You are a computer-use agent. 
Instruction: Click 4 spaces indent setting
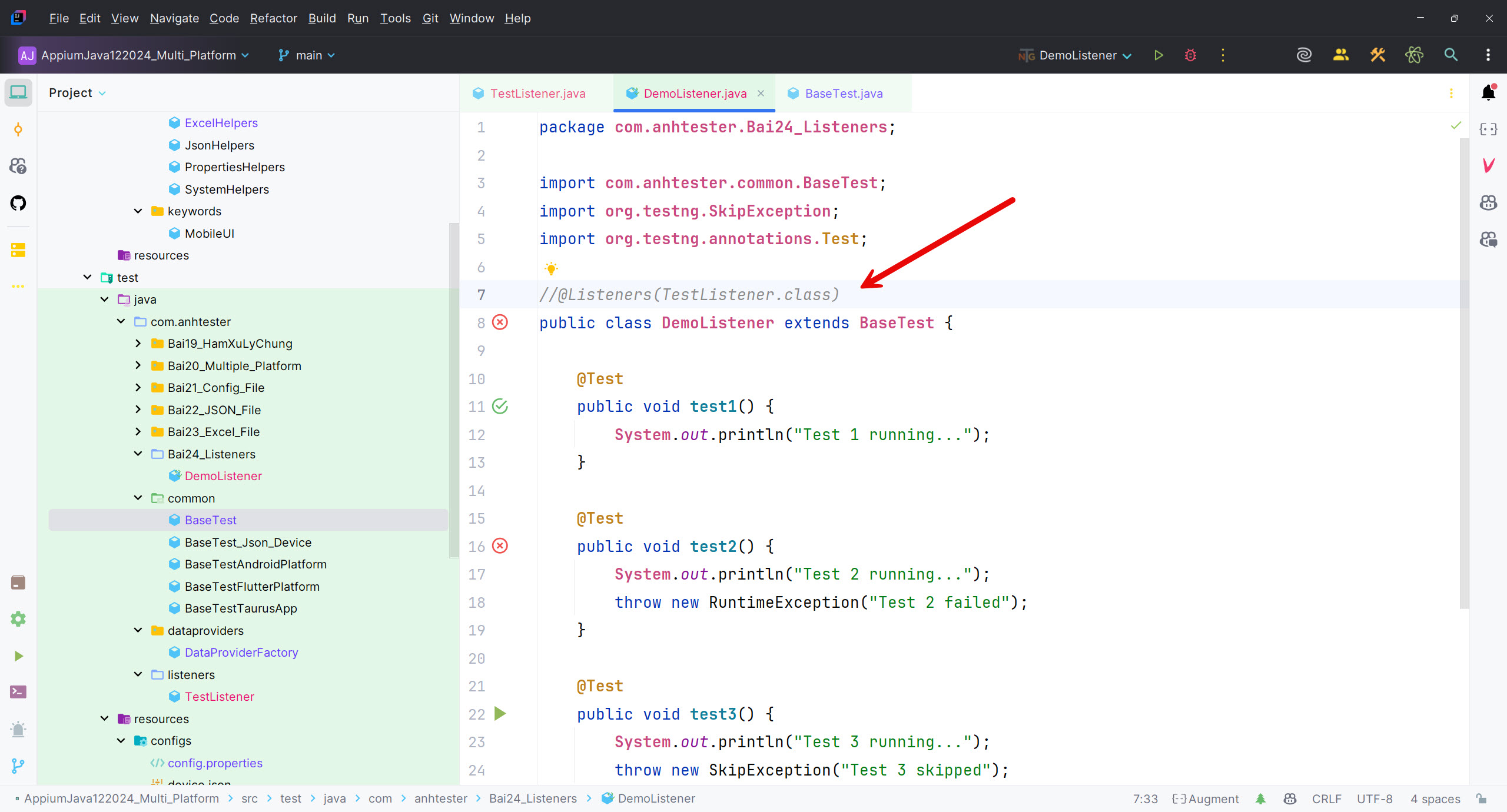coord(1435,798)
